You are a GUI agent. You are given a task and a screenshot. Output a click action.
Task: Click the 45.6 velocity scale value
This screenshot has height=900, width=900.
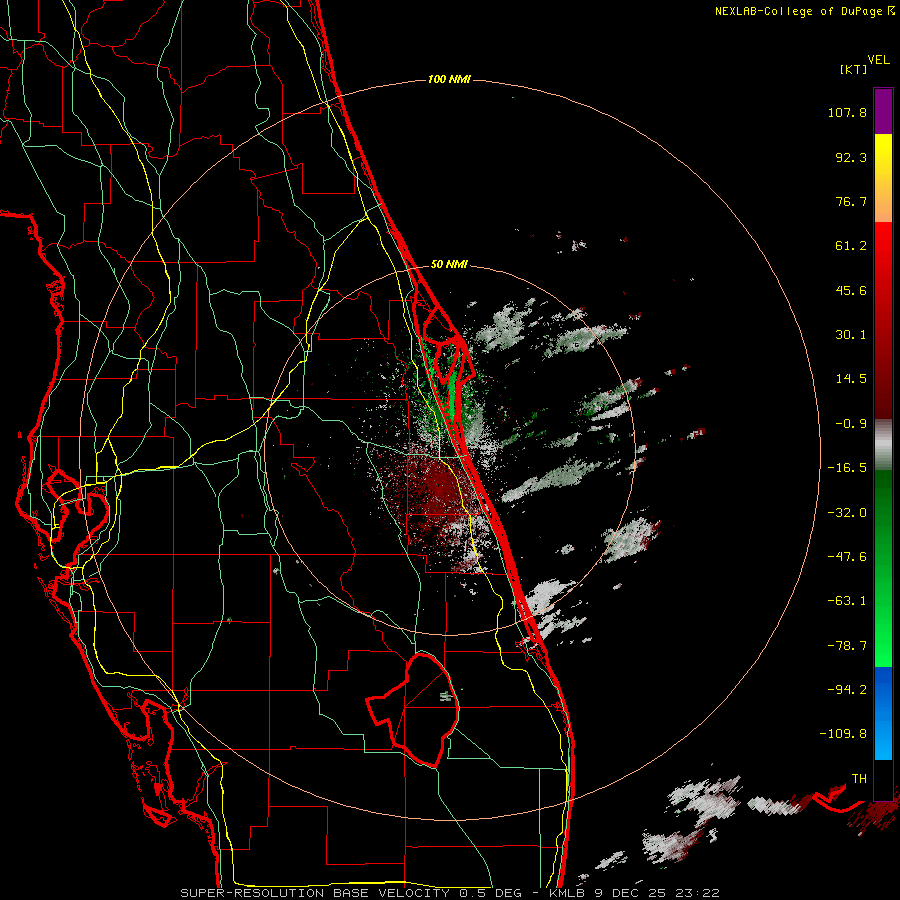click(x=851, y=290)
